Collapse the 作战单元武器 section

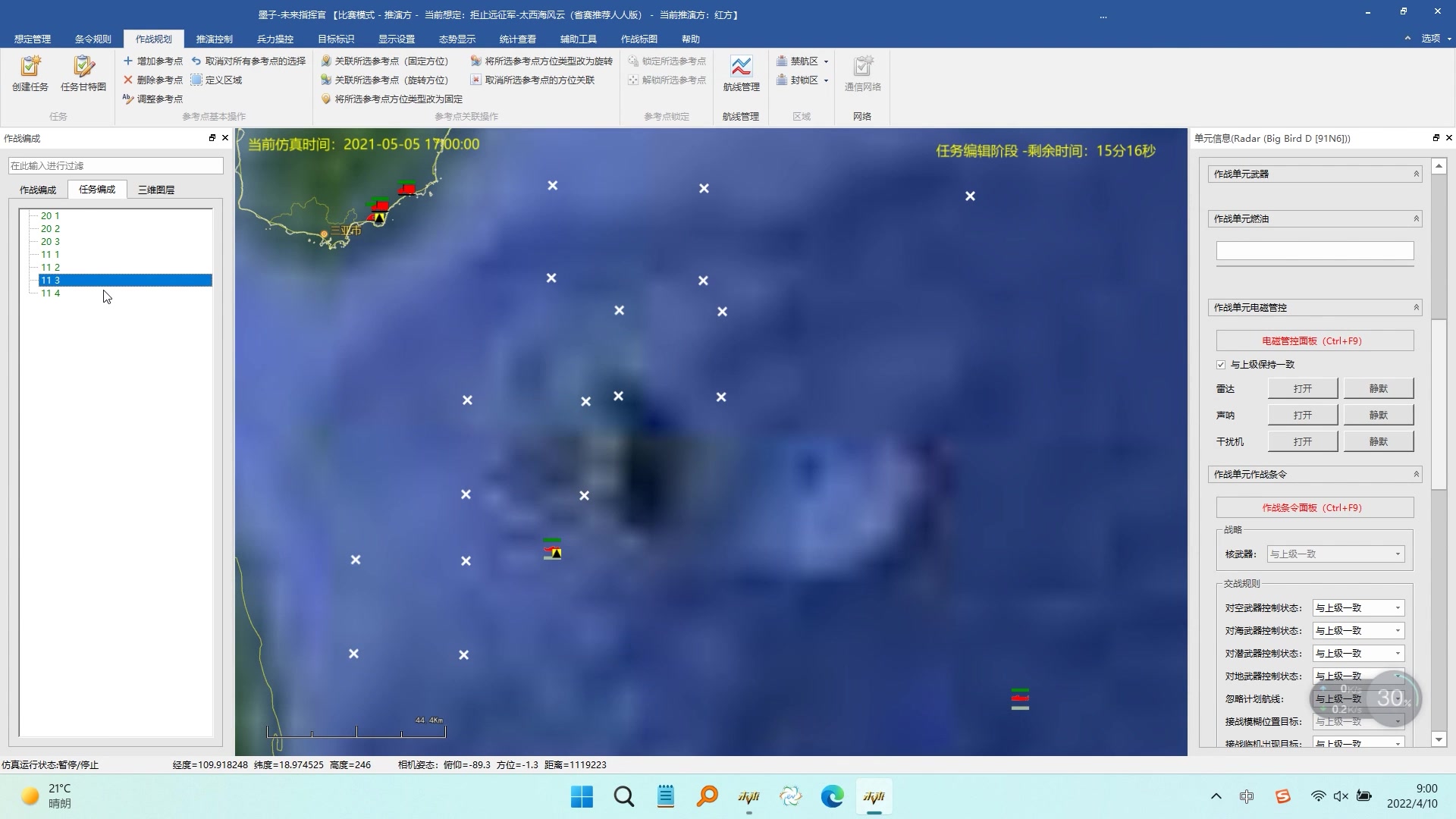click(1416, 174)
